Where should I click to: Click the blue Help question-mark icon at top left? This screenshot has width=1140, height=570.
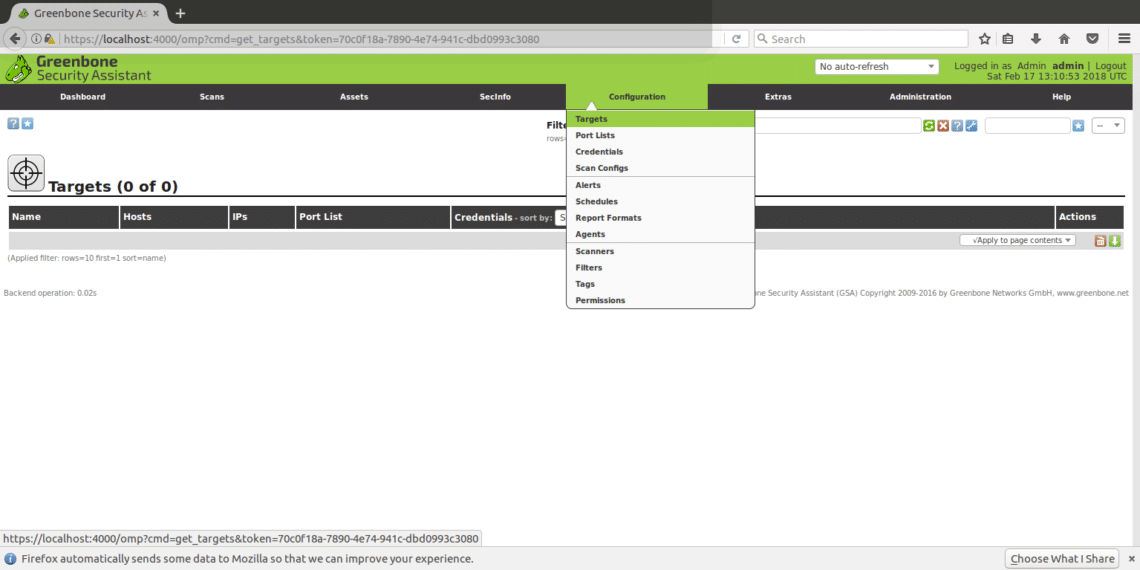click(13, 123)
